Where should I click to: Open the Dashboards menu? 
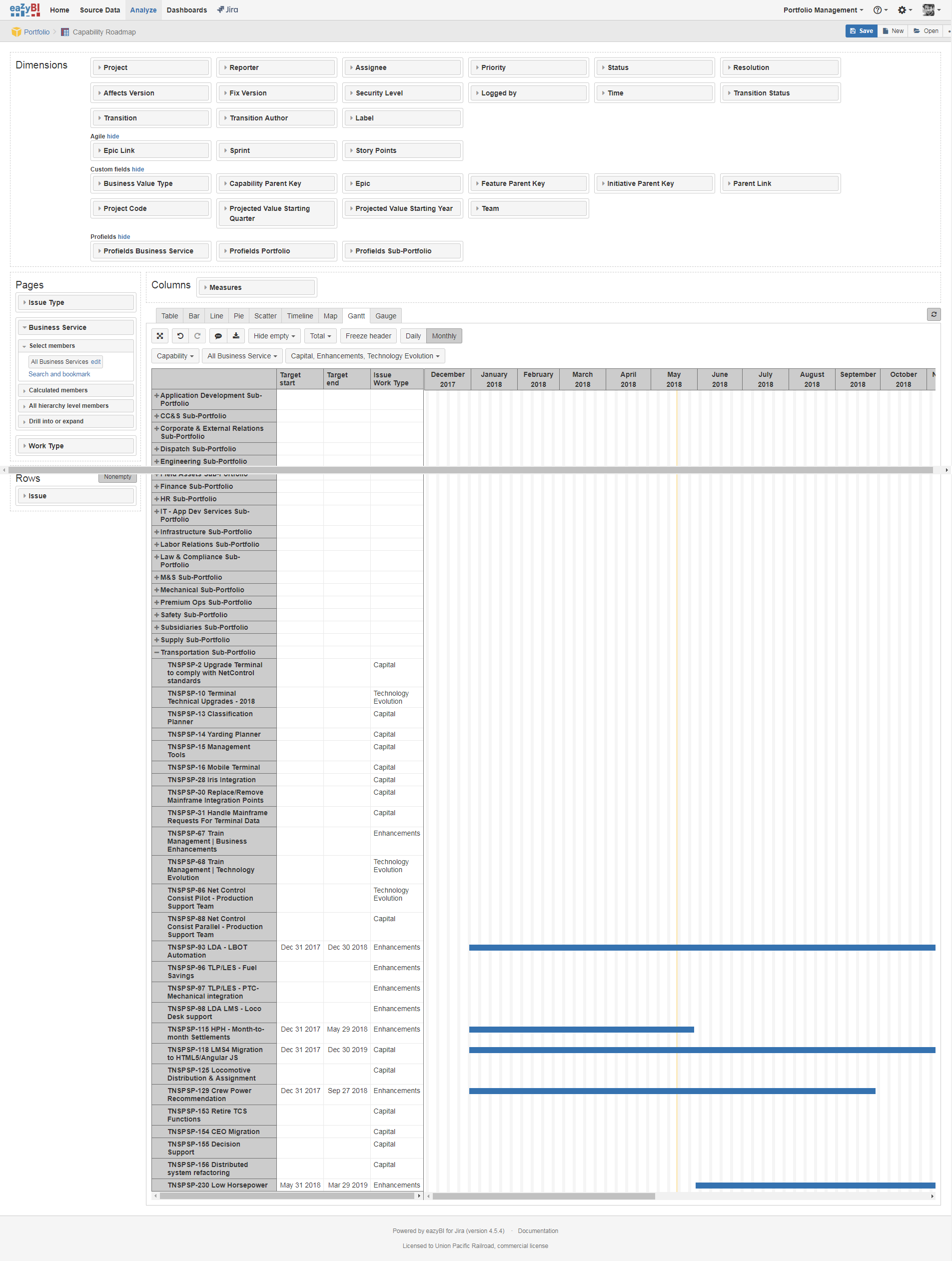click(x=186, y=9)
